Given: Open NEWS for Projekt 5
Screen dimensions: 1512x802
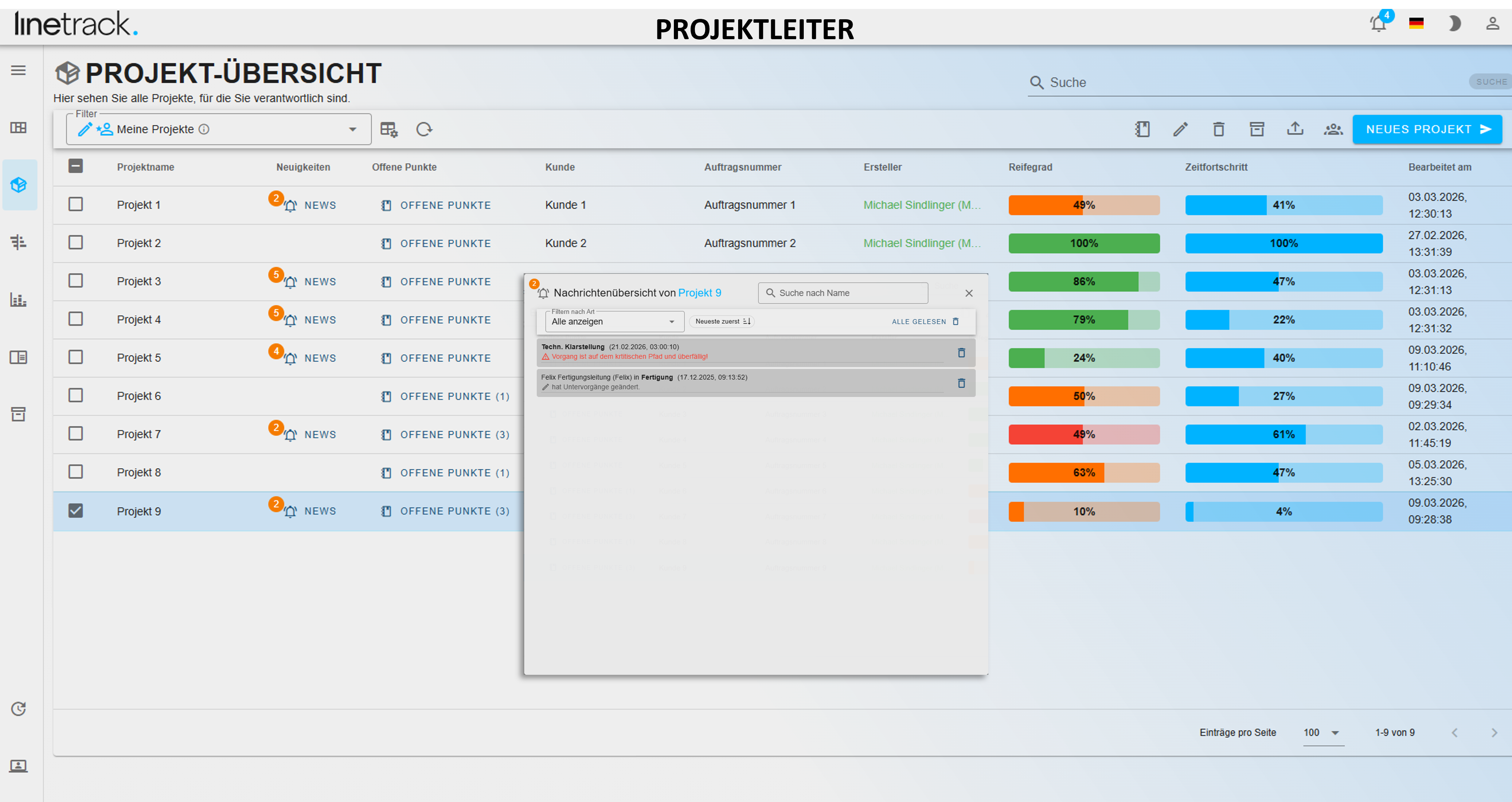Looking at the screenshot, I should (310, 358).
